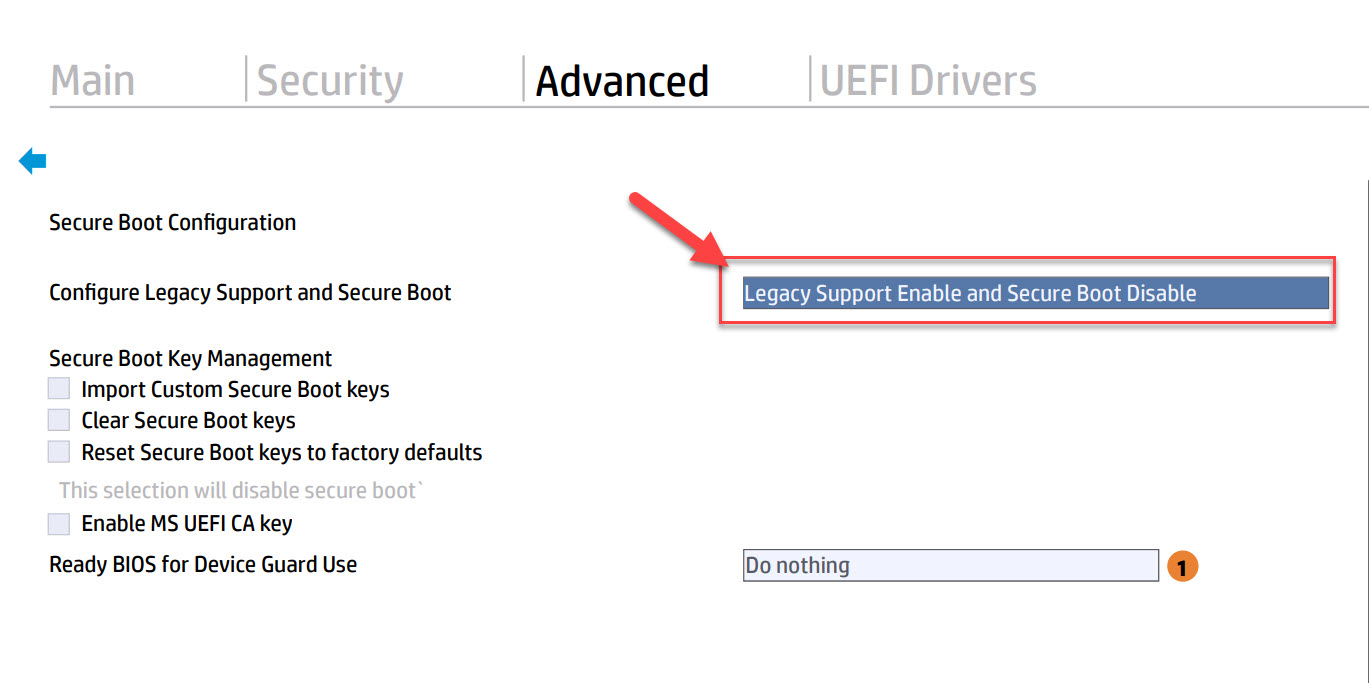Click the Configure Legacy Support and Secure Boot label
Viewport: 1369px width, 683px height.
(x=250, y=293)
